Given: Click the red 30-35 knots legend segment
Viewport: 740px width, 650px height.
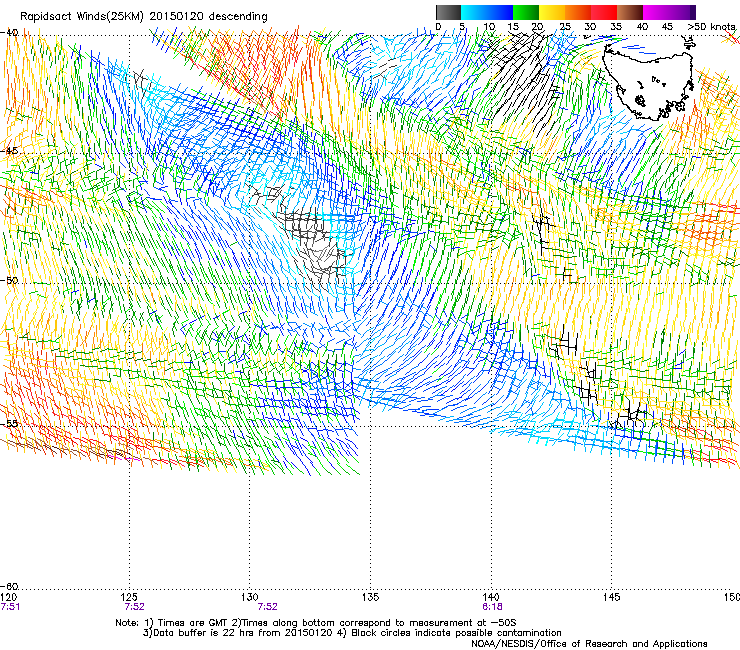Looking at the screenshot, I should pyautogui.click(x=604, y=12).
